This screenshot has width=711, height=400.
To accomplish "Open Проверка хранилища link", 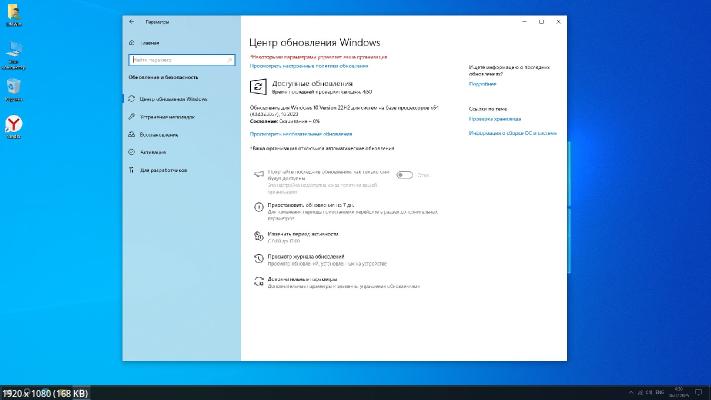I will [x=494, y=119].
